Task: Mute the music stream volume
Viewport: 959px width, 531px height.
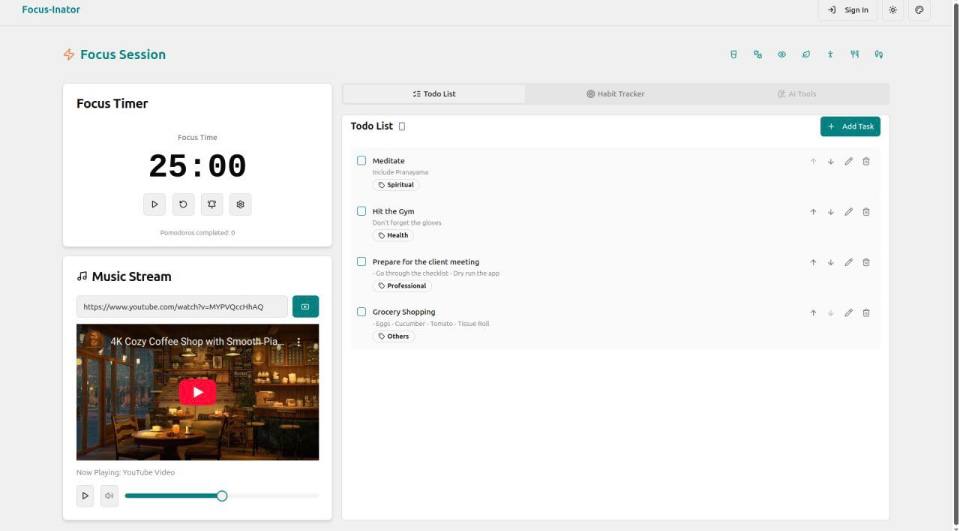Action: pyautogui.click(x=109, y=495)
